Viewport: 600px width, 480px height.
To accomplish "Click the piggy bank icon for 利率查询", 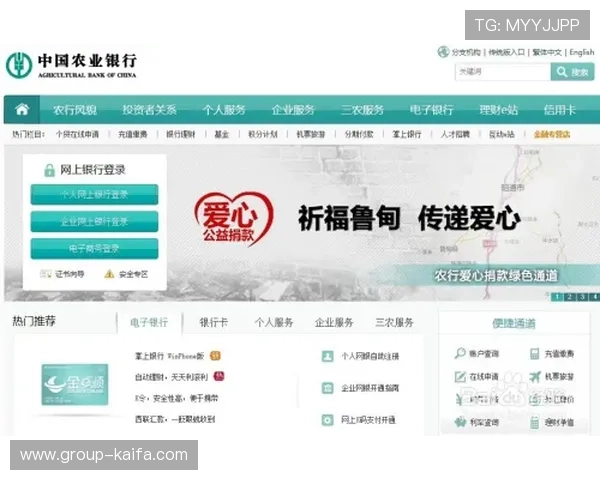I will [460, 422].
